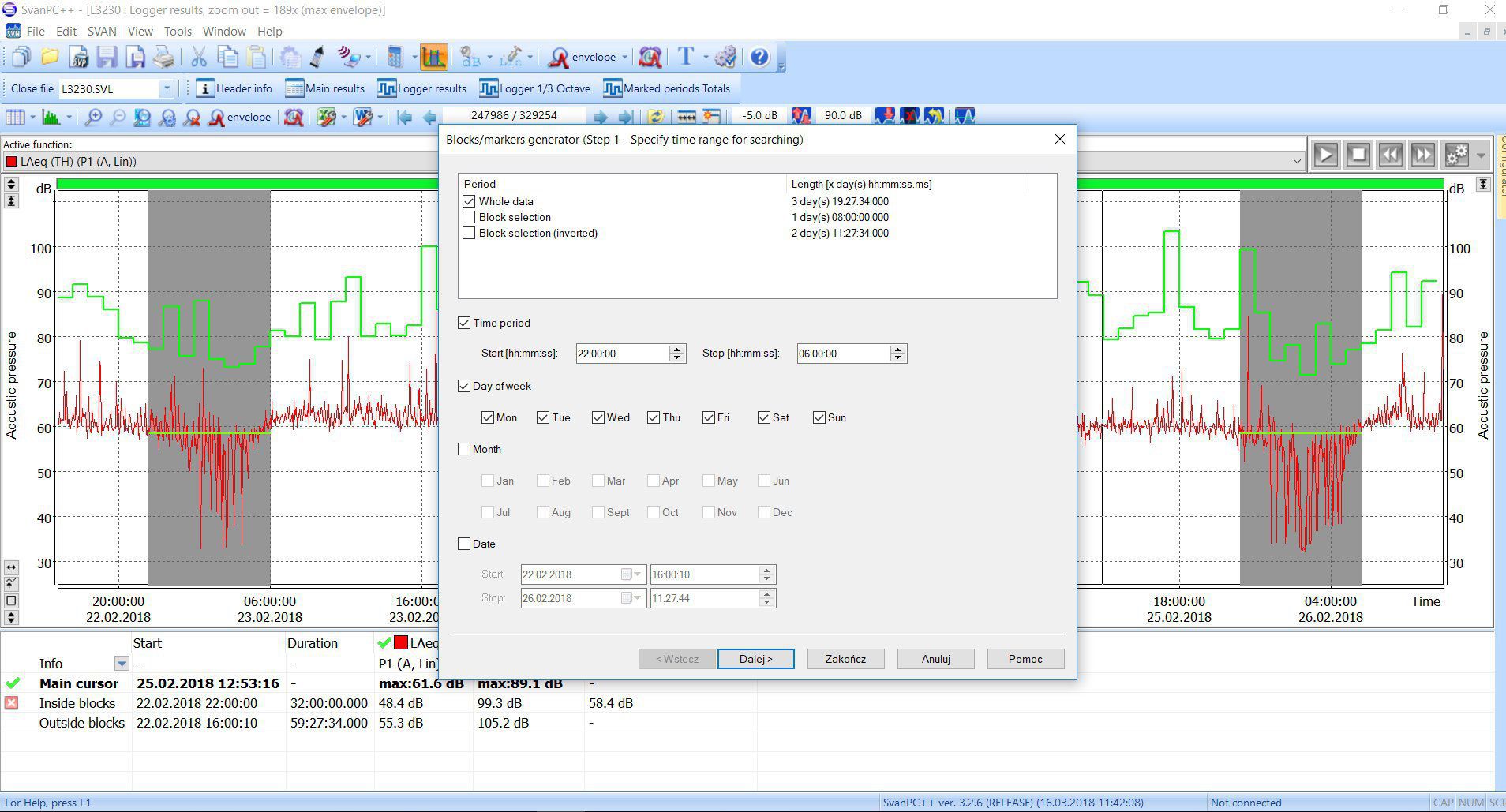This screenshot has width=1506, height=812.
Task: Open the Tools menu
Action: [x=178, y=32]
